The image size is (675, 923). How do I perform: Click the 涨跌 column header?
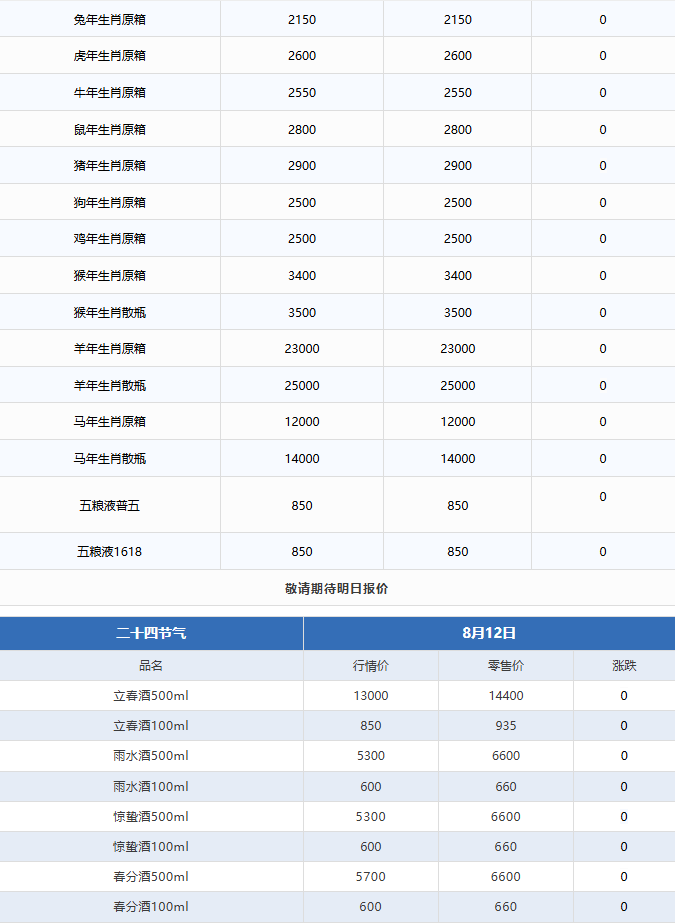(x=624, y=665)
